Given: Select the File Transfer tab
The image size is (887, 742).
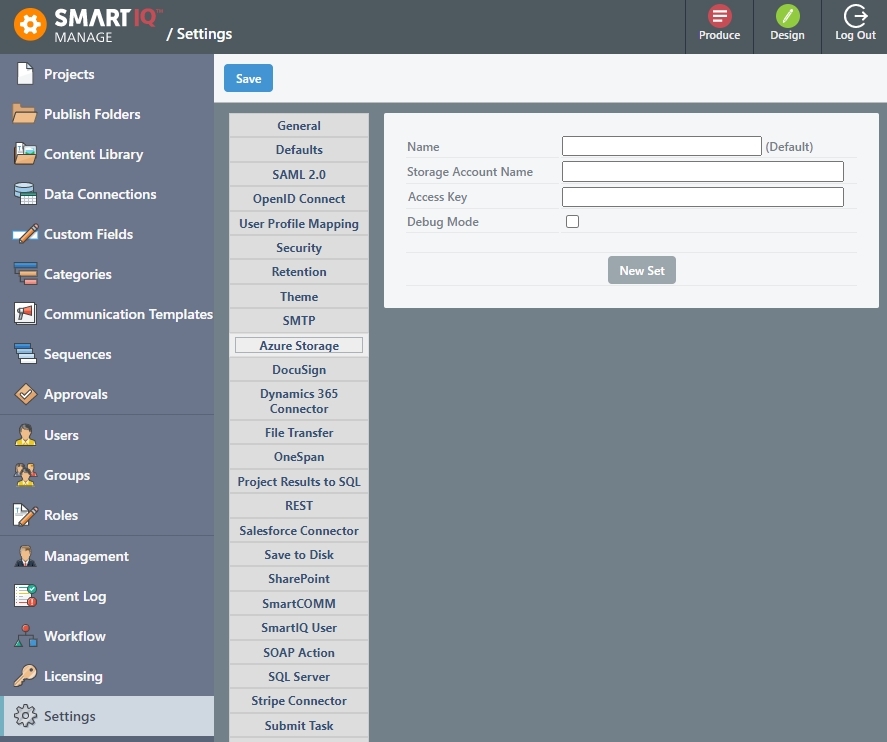Looking at the screenshot, I should coord(299,433).
